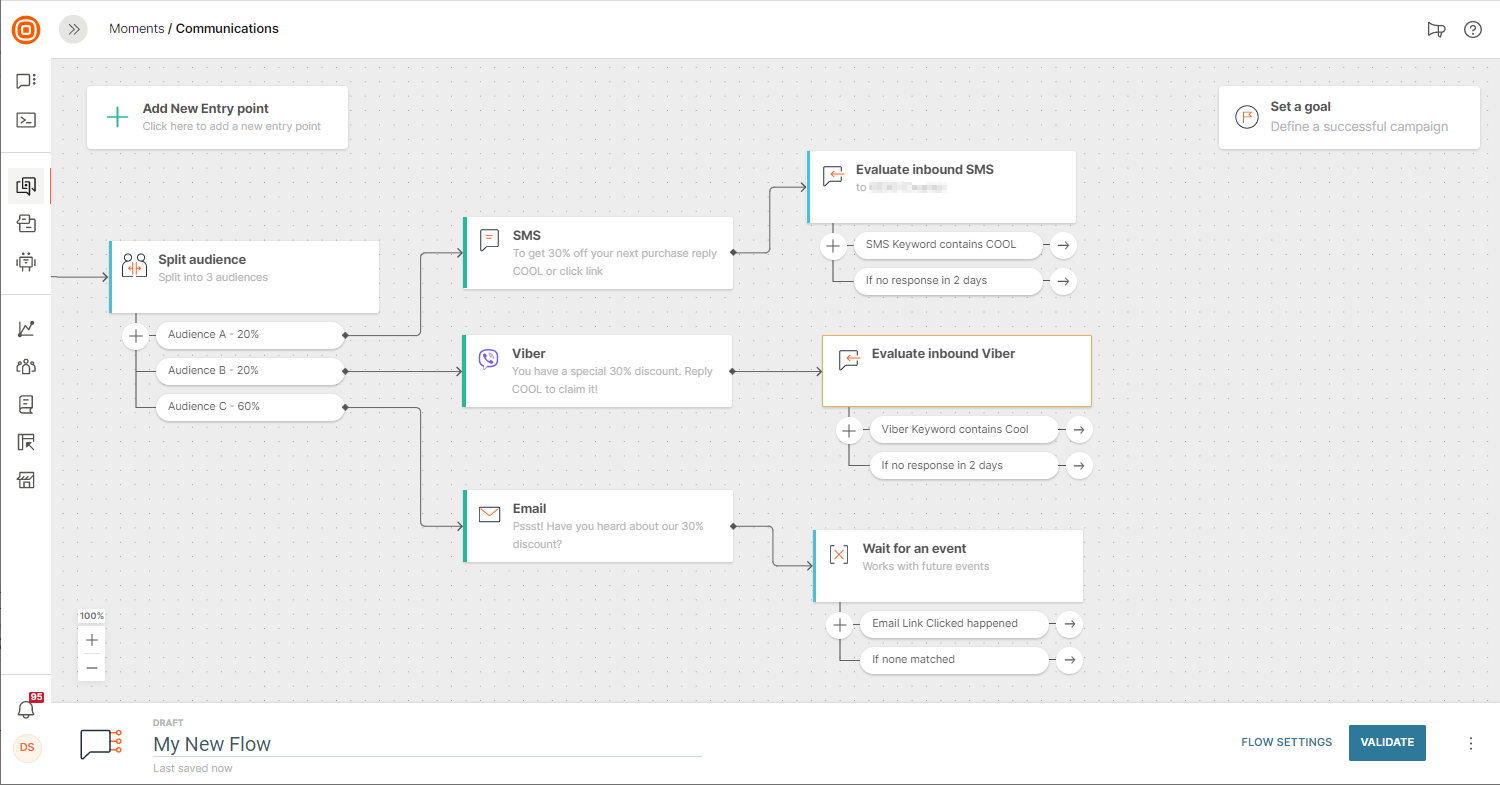This screenshot has width=1500, height=785.
Task: Open the chatbot robot sidebar icon
Action: [26, 262]
